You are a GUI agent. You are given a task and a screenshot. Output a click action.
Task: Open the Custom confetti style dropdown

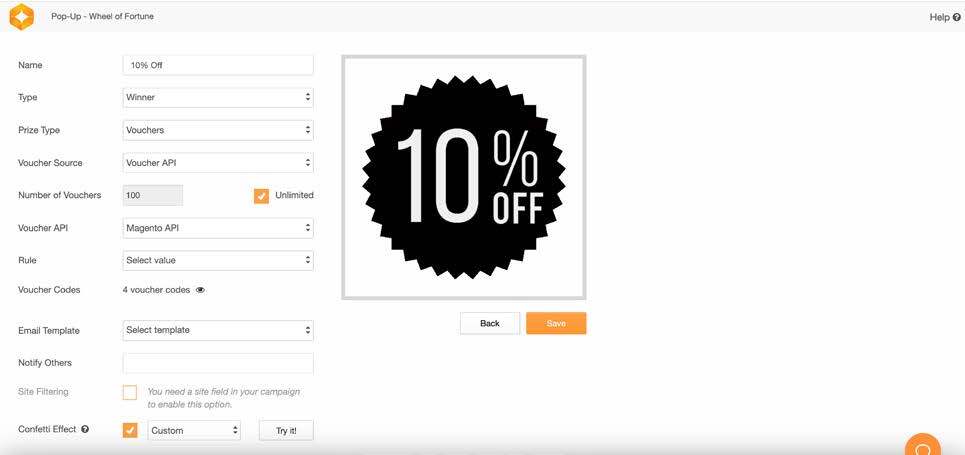[x=194, y=430]
